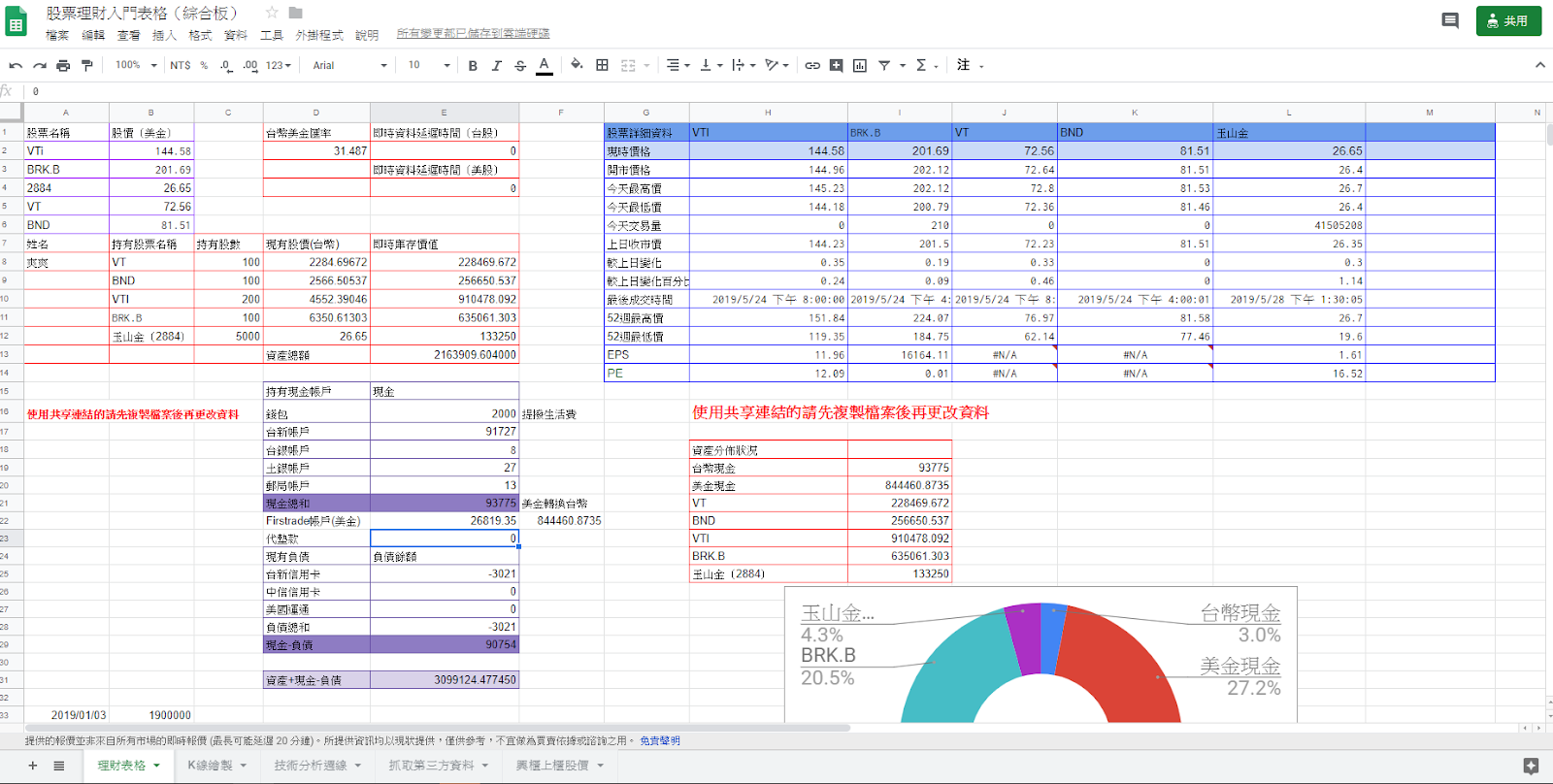Add a new sheet with plus
Image resolution: width=1553 pixels, height=784 pixels.
pos(32,766)
